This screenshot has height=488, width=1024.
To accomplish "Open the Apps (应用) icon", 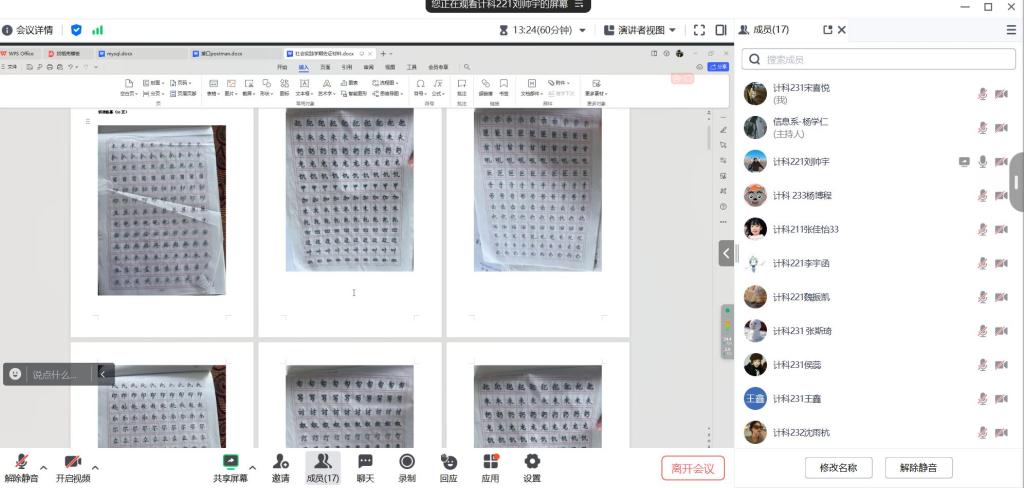I will pos(490,462).
